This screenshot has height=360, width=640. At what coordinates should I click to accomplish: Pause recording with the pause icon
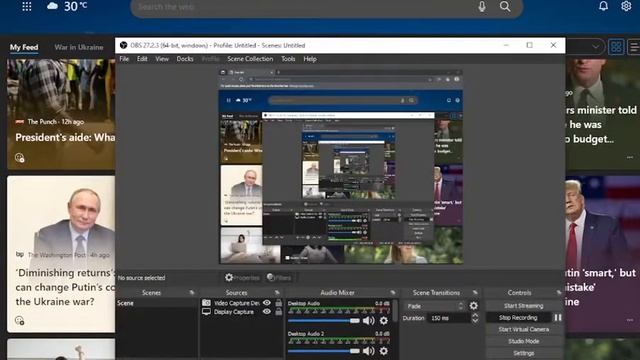pyautogui.click(x=558, y=318)
